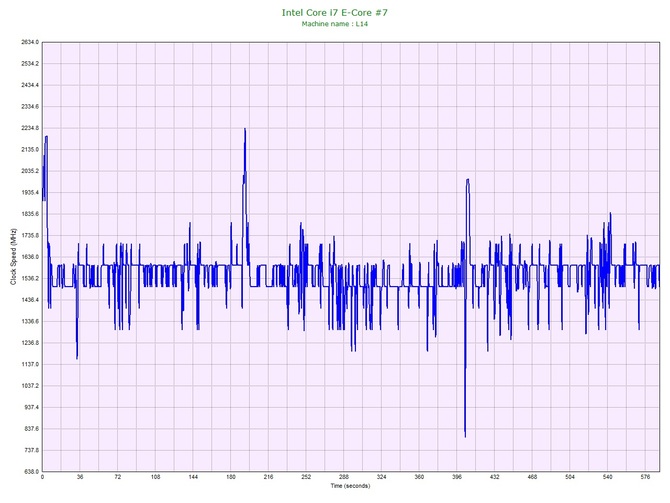Viewport: 670px width, 503px height.
Task: Click the 837.6 y-axis value
Action: (x=31, y=429)
